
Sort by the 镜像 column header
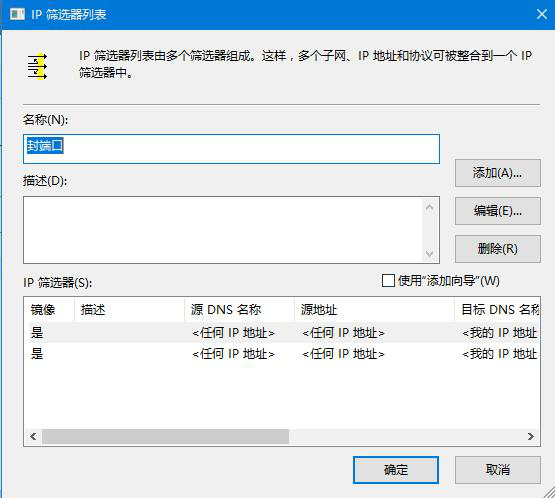click(49, 310)
